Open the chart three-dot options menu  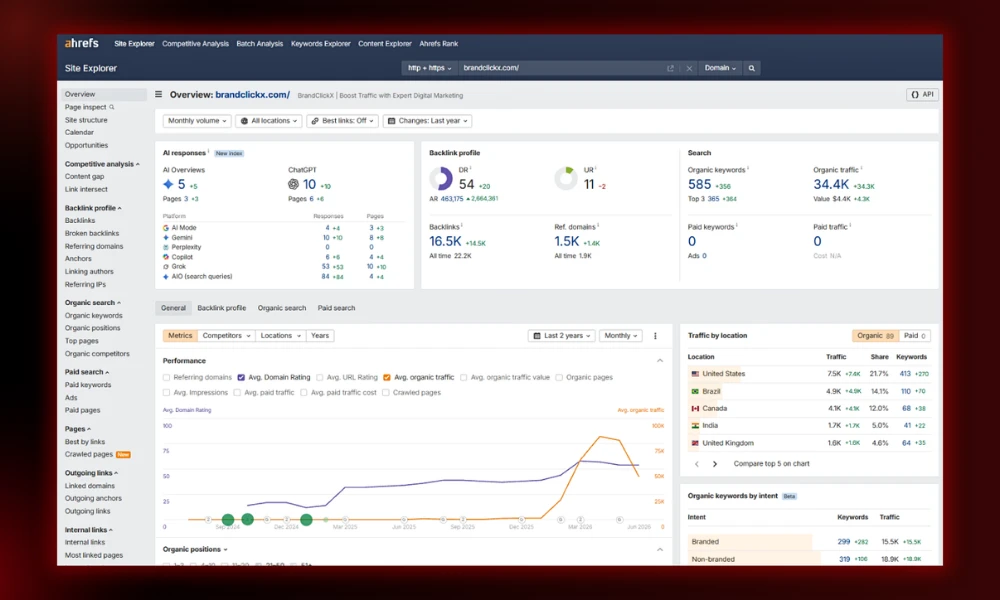pos(655,335)
